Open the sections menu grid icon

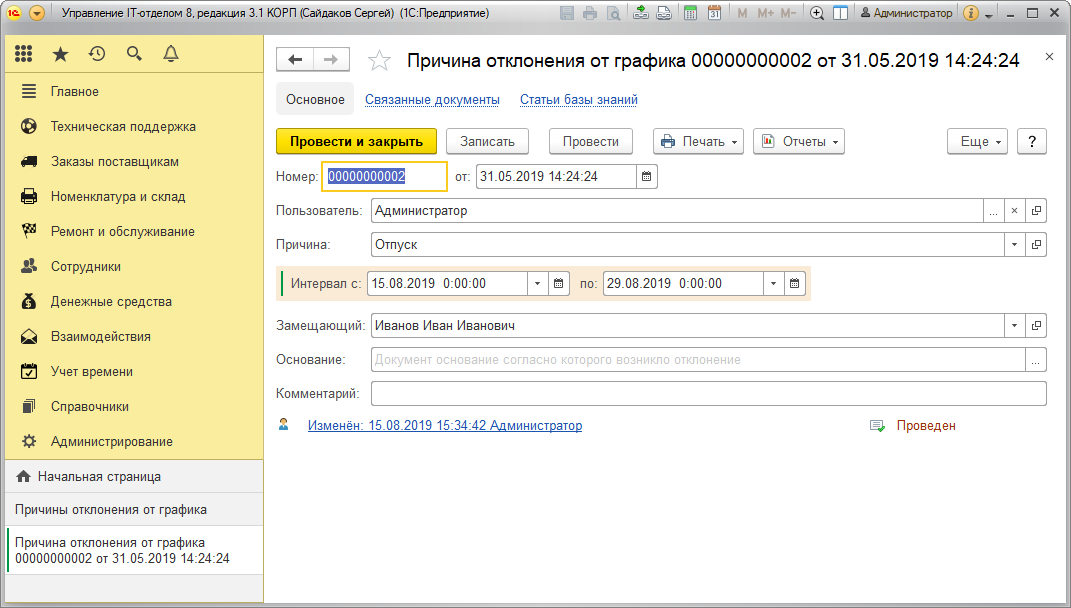24,54
